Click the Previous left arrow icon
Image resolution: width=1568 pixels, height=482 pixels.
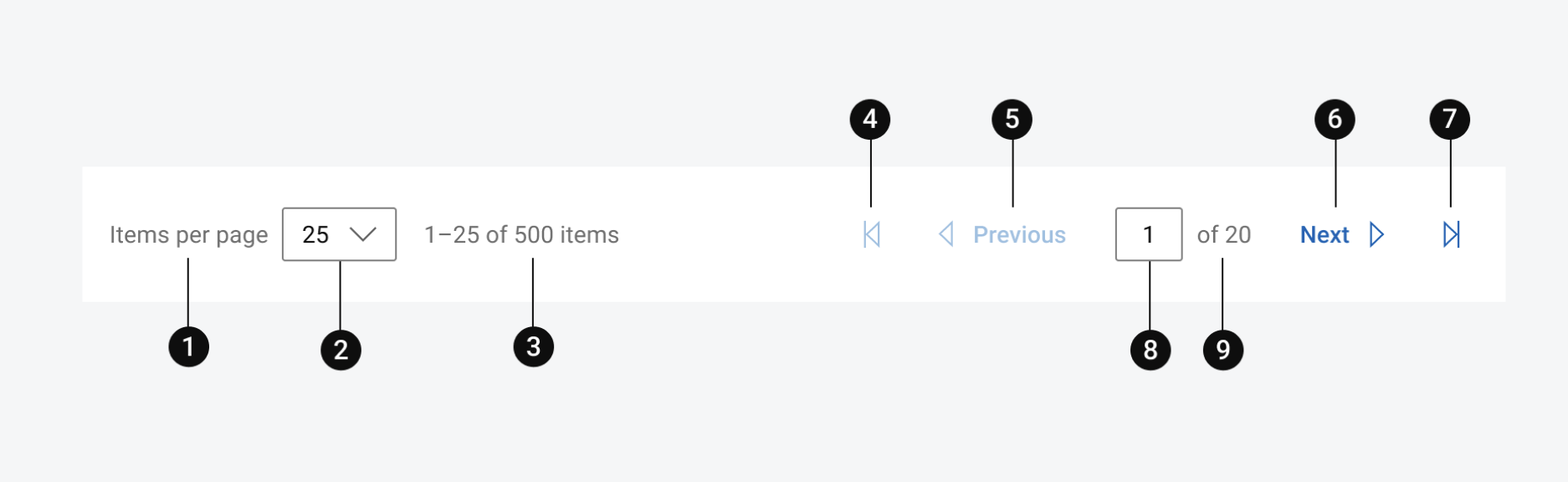tap(946, 234)
